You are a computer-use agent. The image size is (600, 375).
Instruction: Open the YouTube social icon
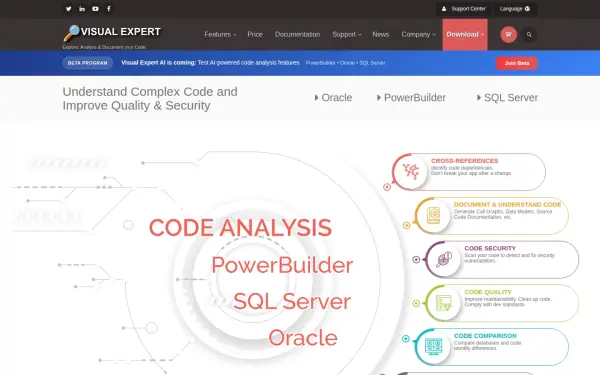[x=95, y=8]
